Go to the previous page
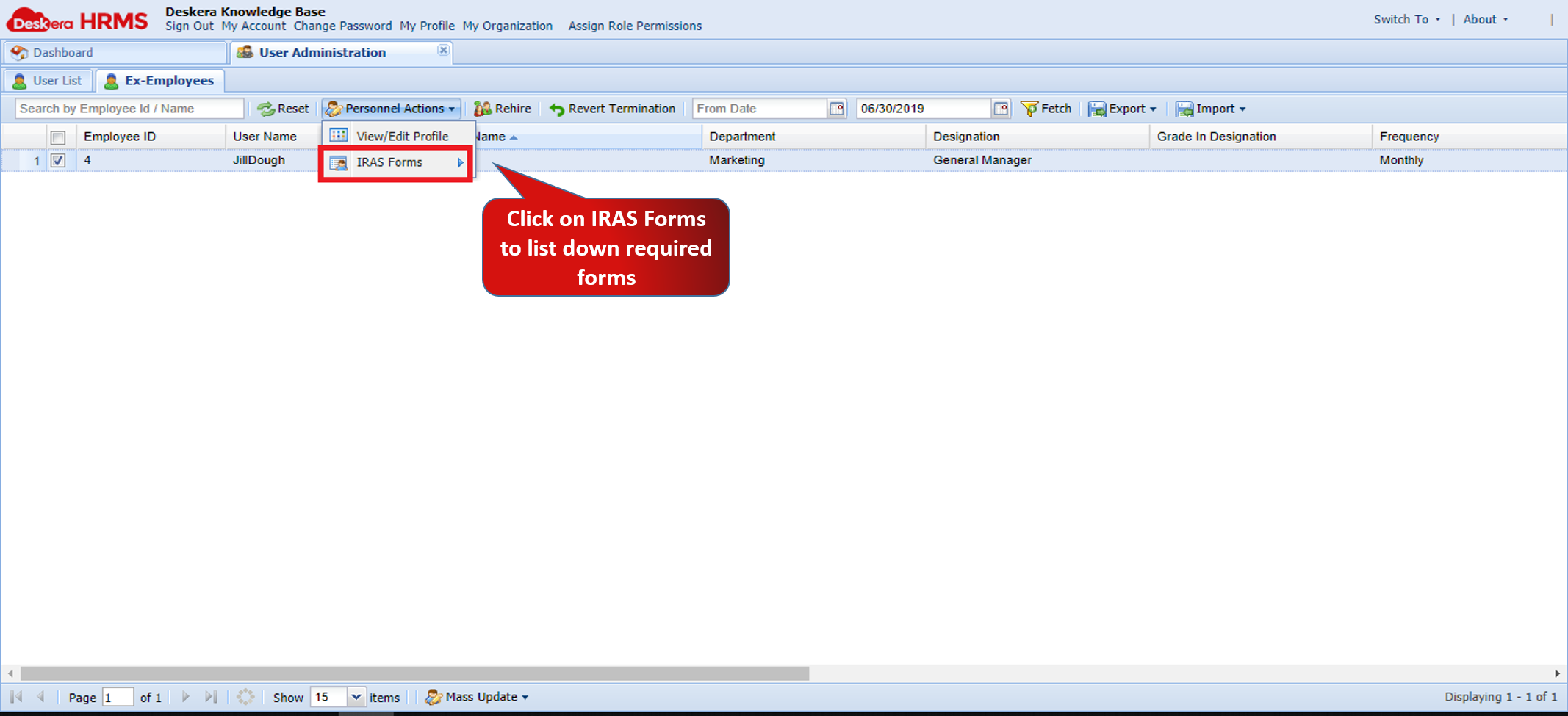 pyautogui.click(x=41, y=696)
